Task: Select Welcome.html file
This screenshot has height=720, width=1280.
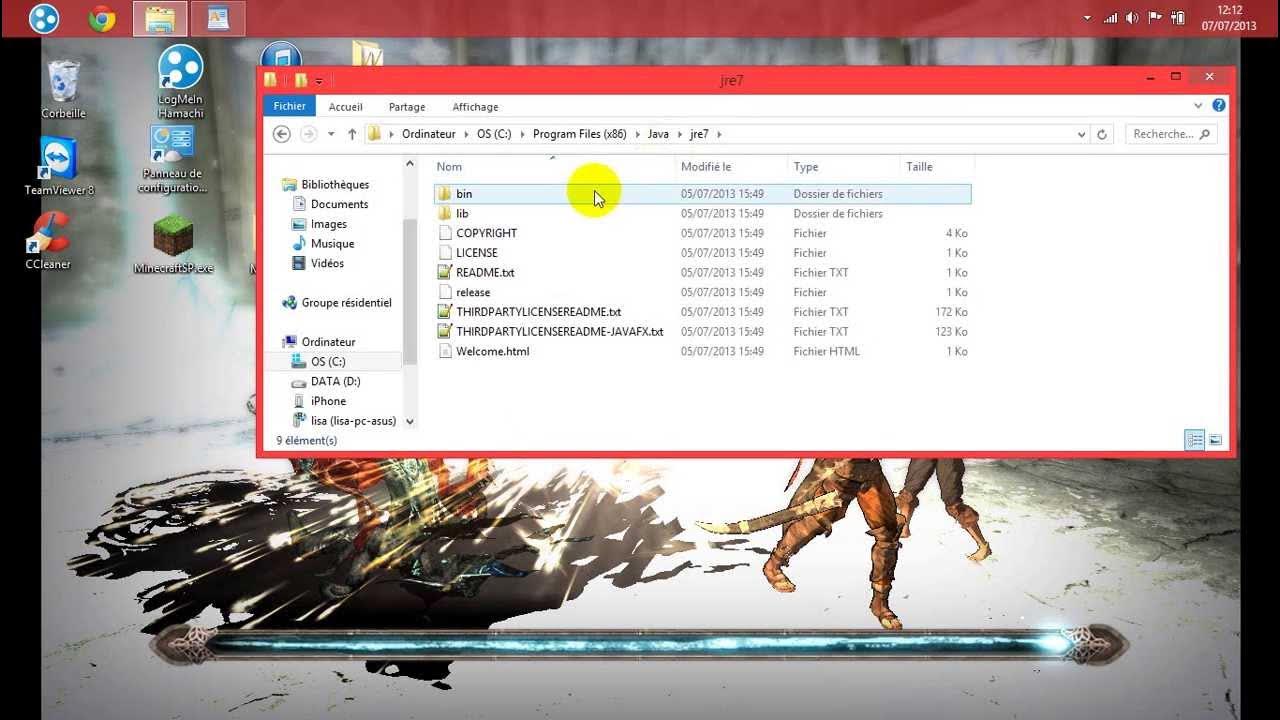Action: point(702,351)
